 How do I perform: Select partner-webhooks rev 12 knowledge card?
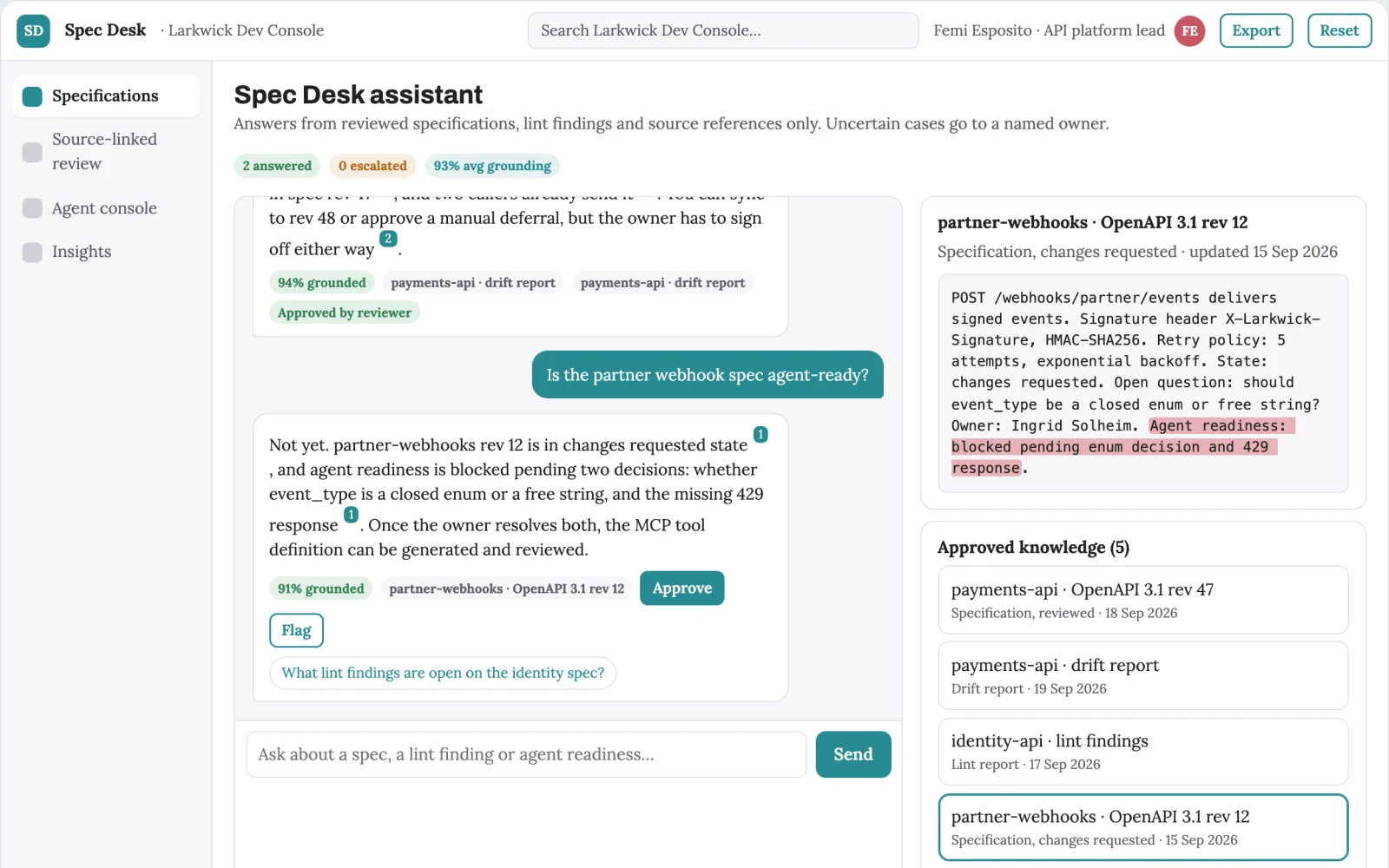pos(1143,827)
